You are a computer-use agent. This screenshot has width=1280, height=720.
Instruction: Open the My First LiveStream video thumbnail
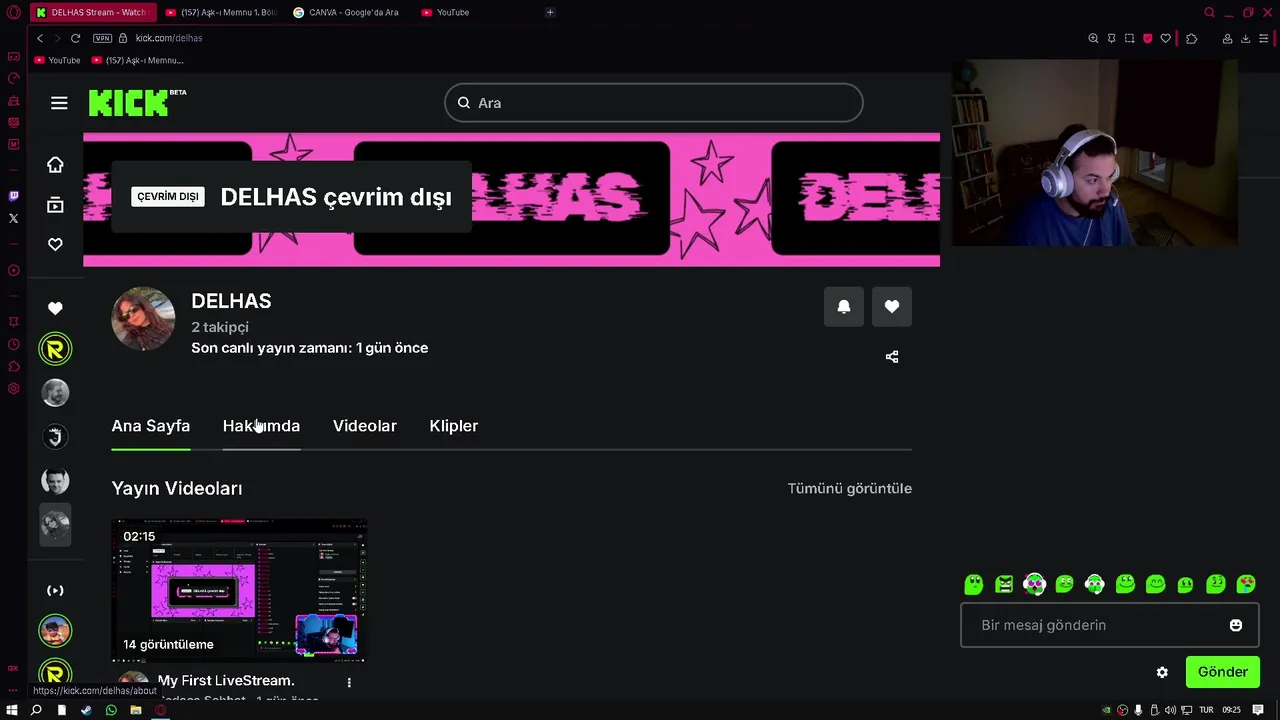coord(239,590)
